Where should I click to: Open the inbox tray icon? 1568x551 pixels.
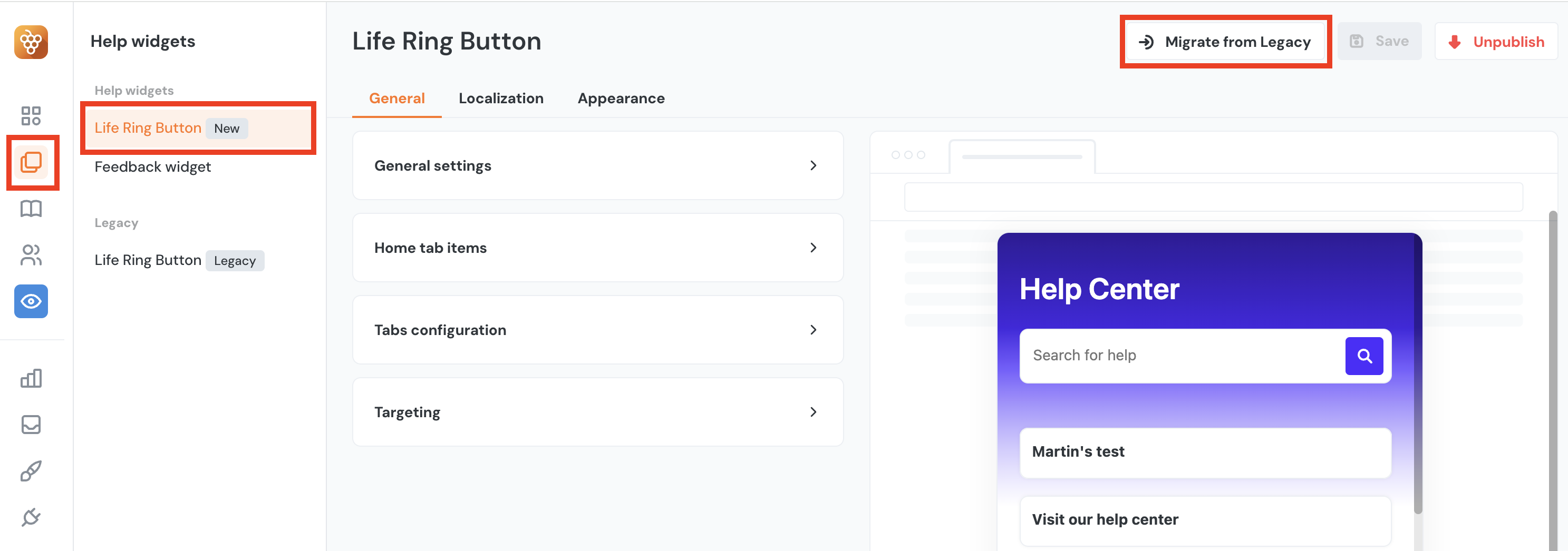point(31,425)
